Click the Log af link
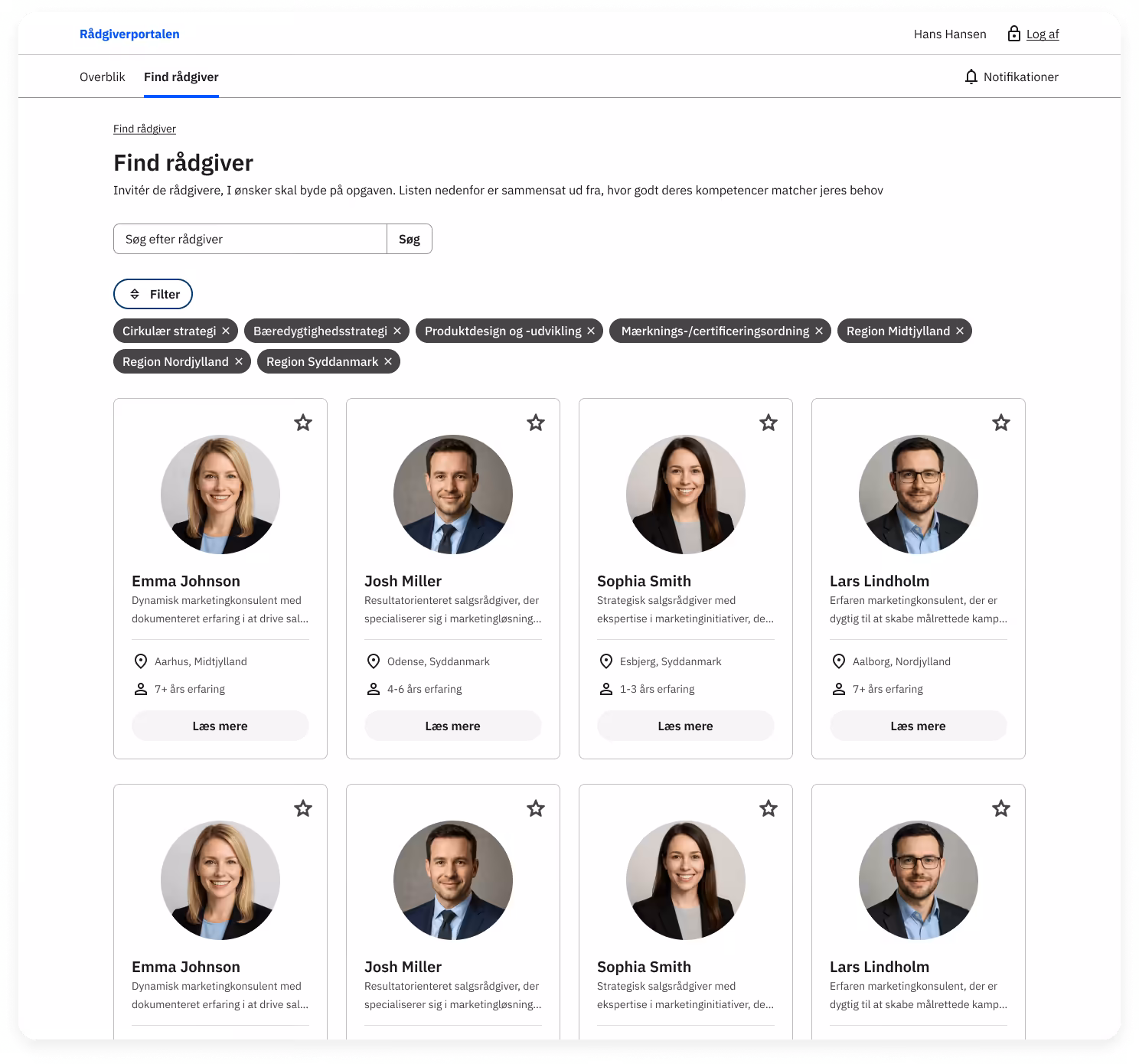 (1043, 34)
